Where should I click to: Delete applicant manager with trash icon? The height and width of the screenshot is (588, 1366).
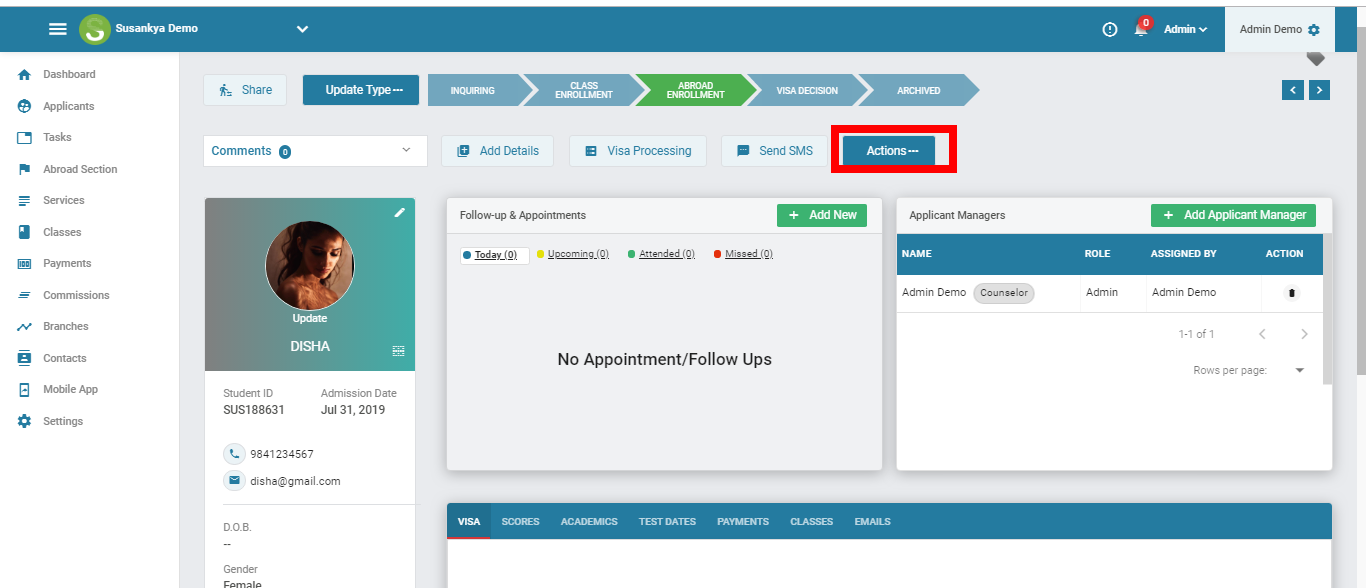point(1291,293)
